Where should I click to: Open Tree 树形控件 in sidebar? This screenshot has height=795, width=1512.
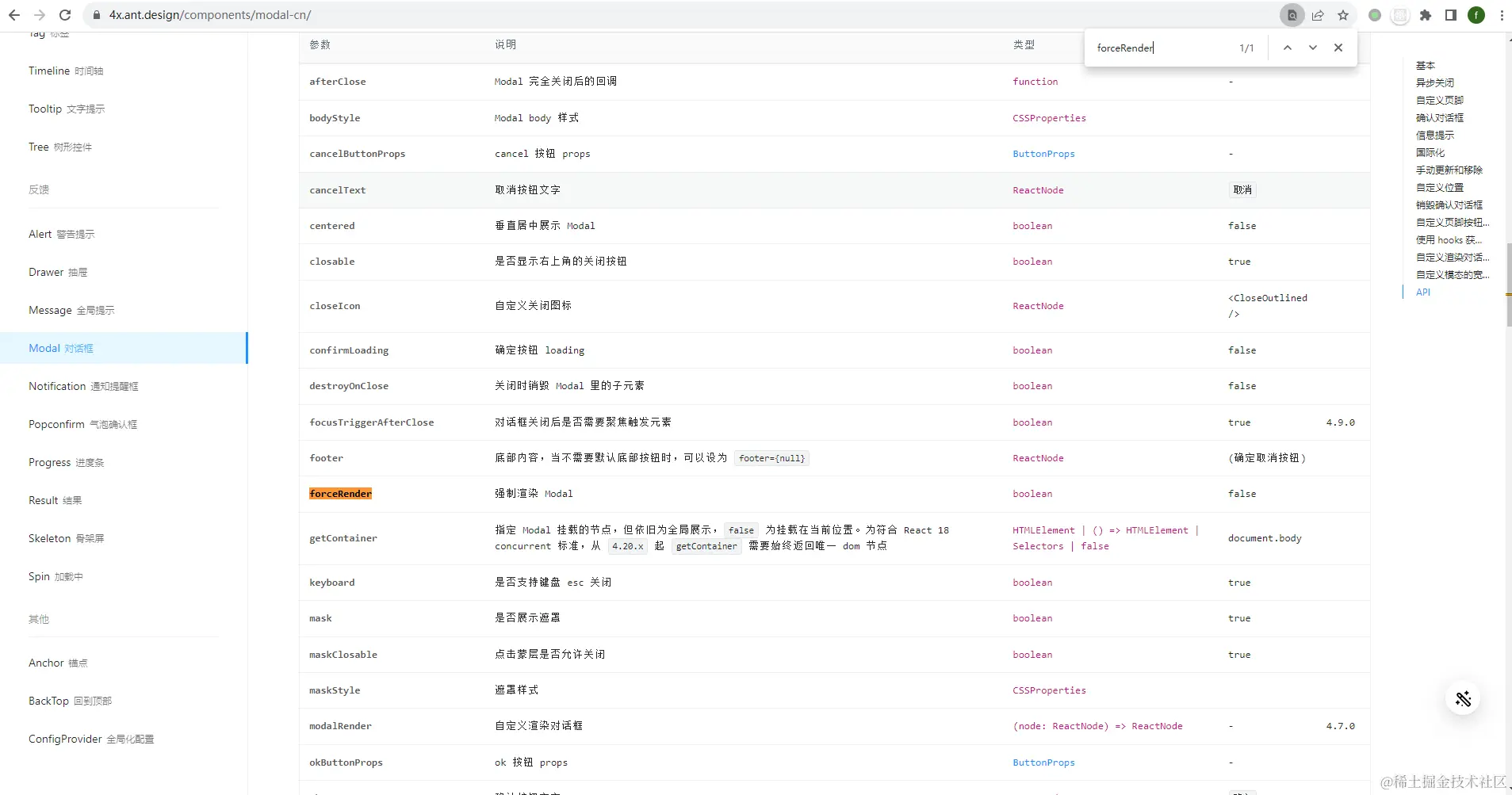click(60, 147)
